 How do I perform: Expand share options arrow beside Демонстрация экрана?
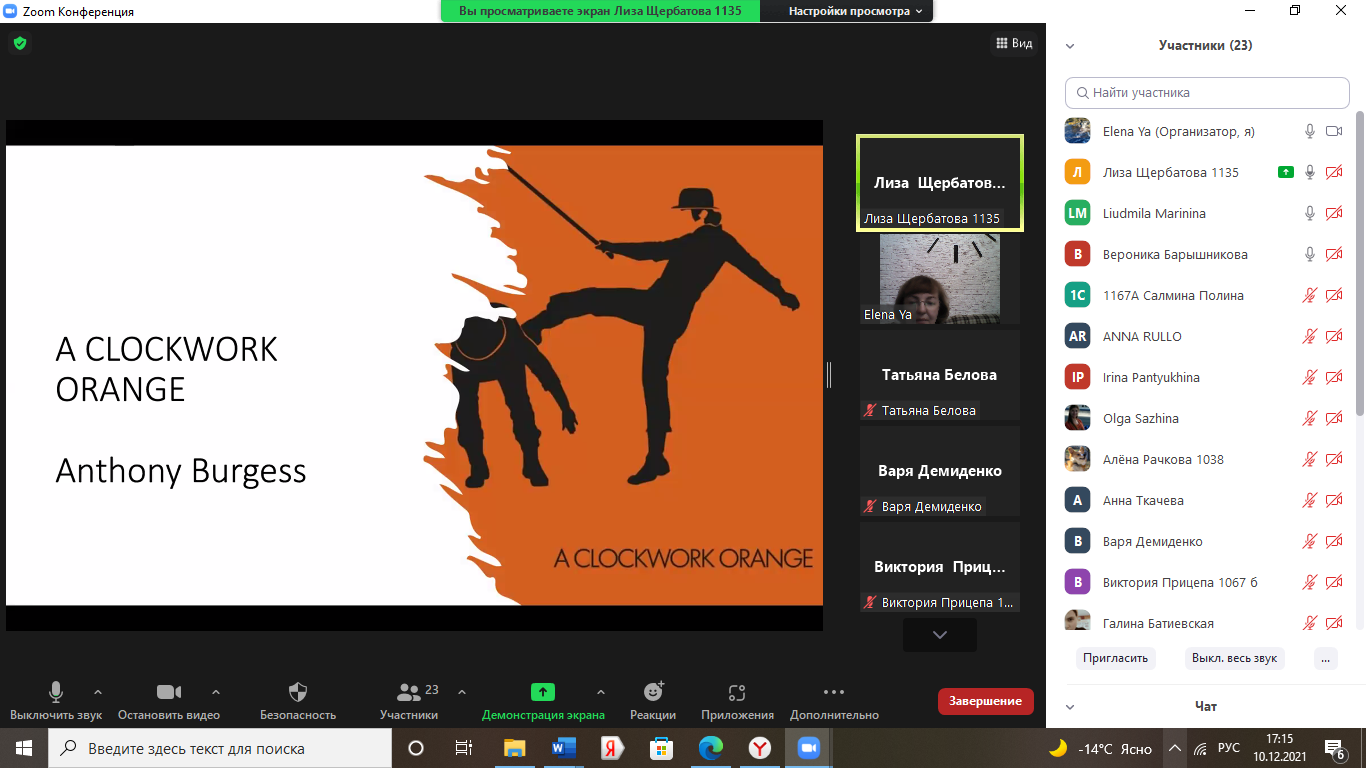pyautogui.click(x=601, y=691)
